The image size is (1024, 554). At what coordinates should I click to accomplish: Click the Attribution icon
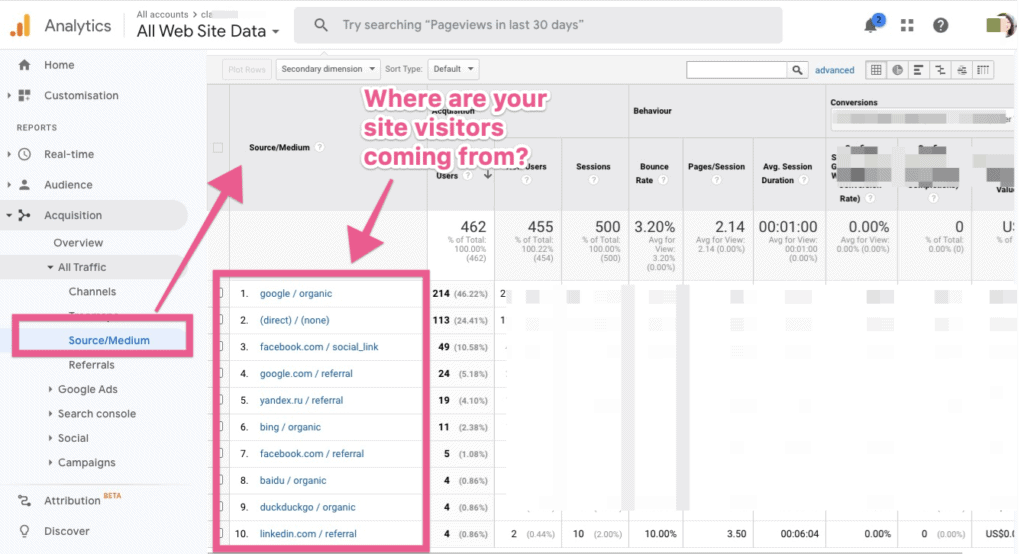click(x=25, y=500)
